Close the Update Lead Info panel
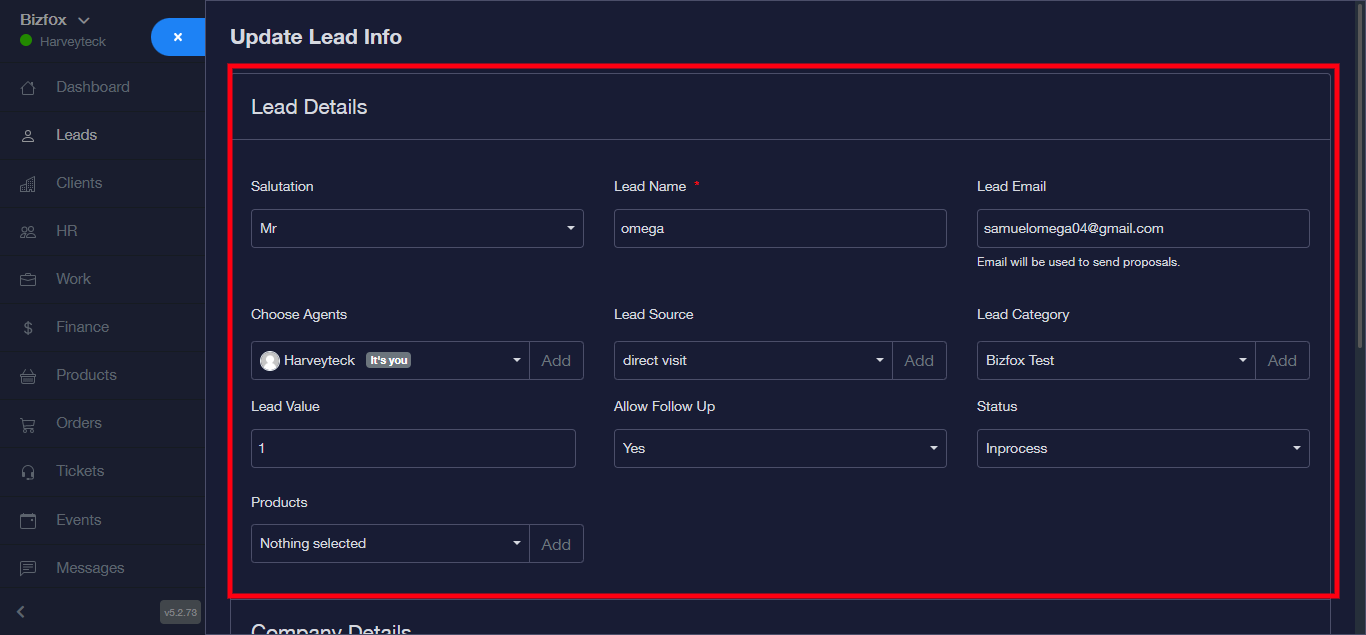 178,37
